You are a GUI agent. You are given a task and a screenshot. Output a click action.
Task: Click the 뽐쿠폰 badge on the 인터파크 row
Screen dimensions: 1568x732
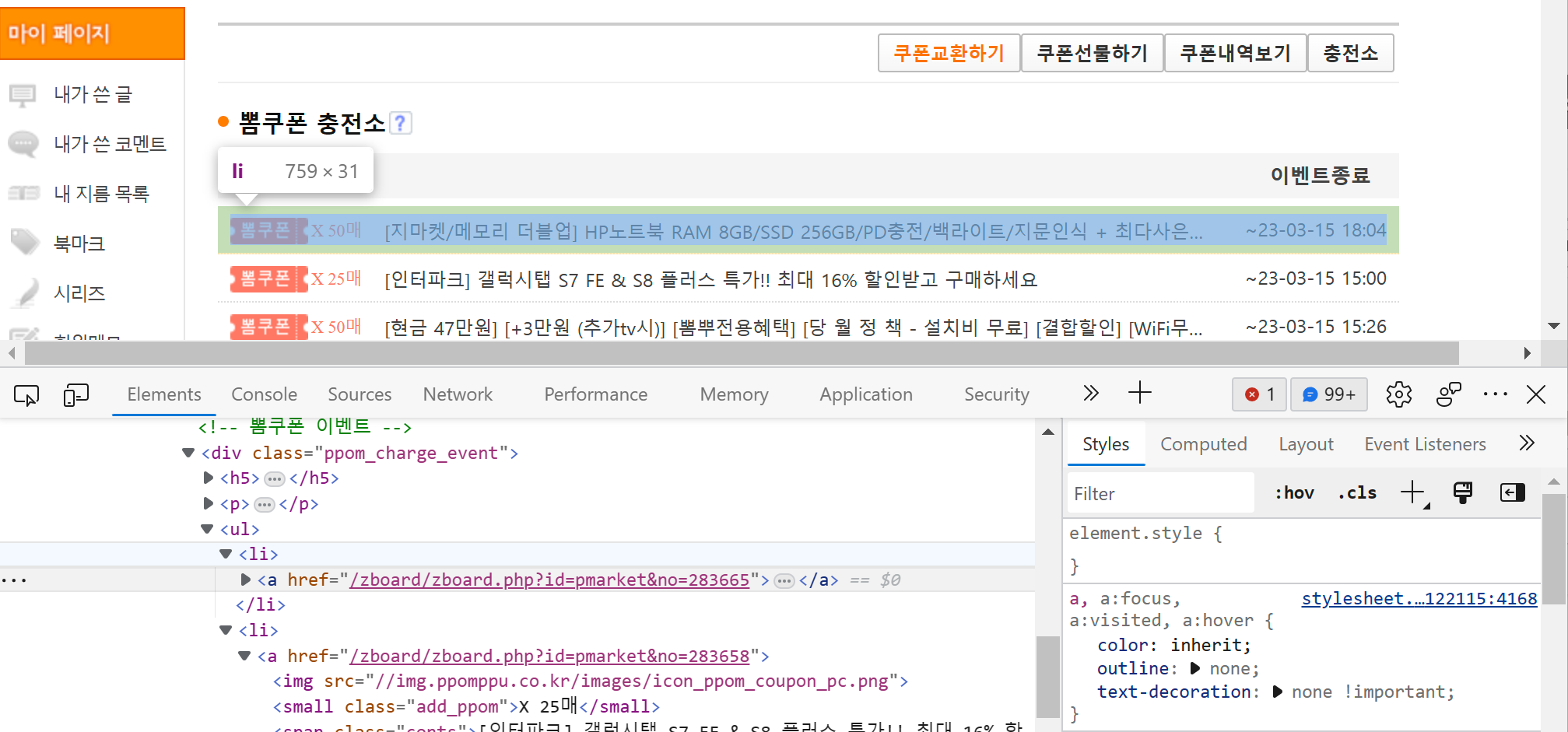coord(269,278)
